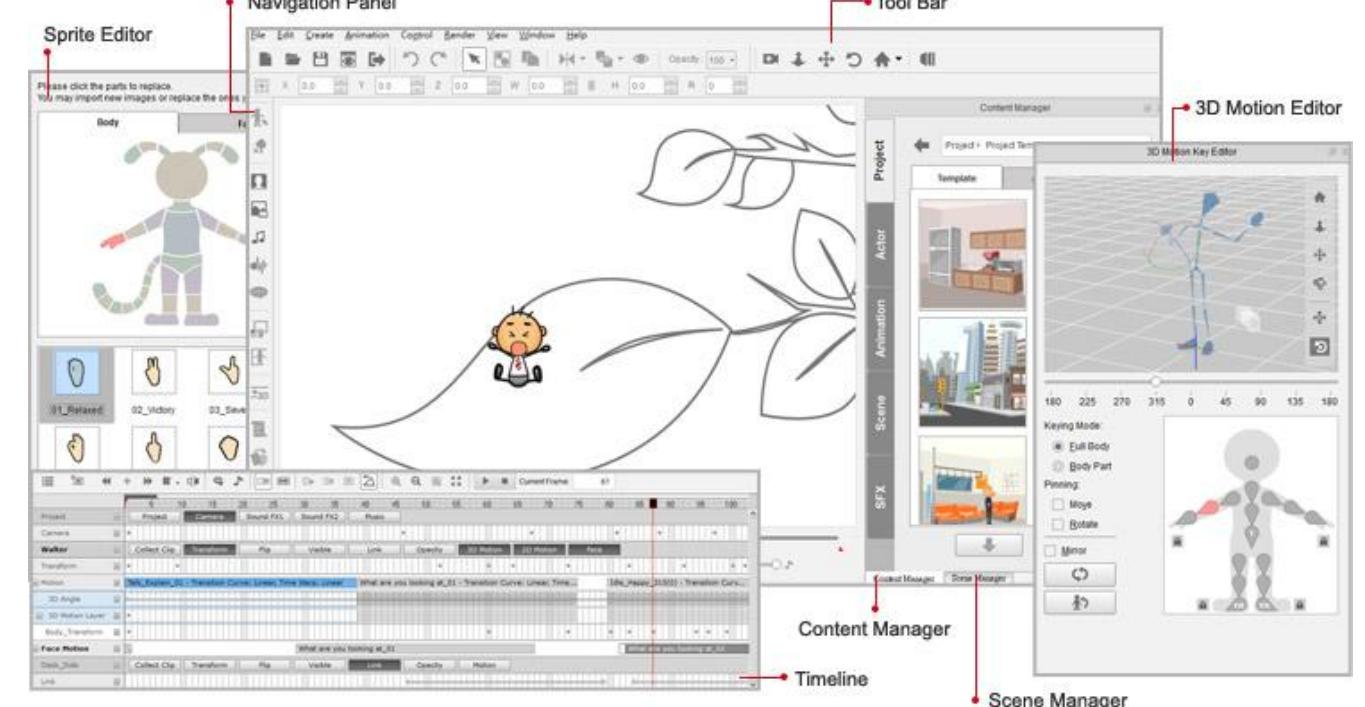
Task: Click the audio waveform icon in the left panel
Action: (258, 264)
